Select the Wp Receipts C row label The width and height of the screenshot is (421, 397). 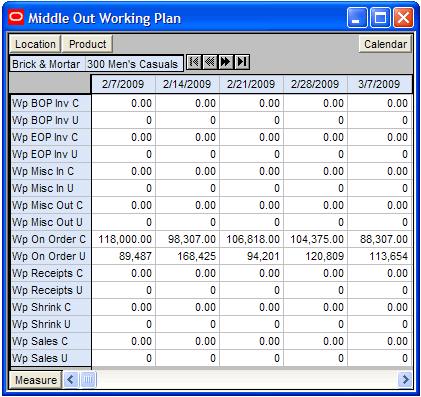click(51, 273)
